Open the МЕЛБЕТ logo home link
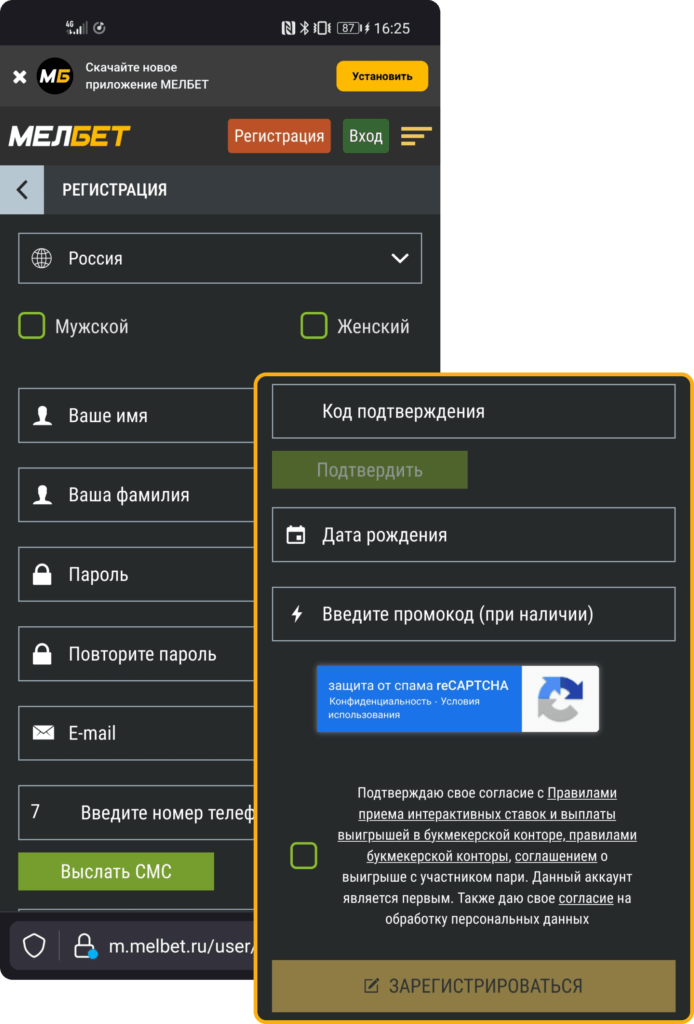 coord(69,136)
